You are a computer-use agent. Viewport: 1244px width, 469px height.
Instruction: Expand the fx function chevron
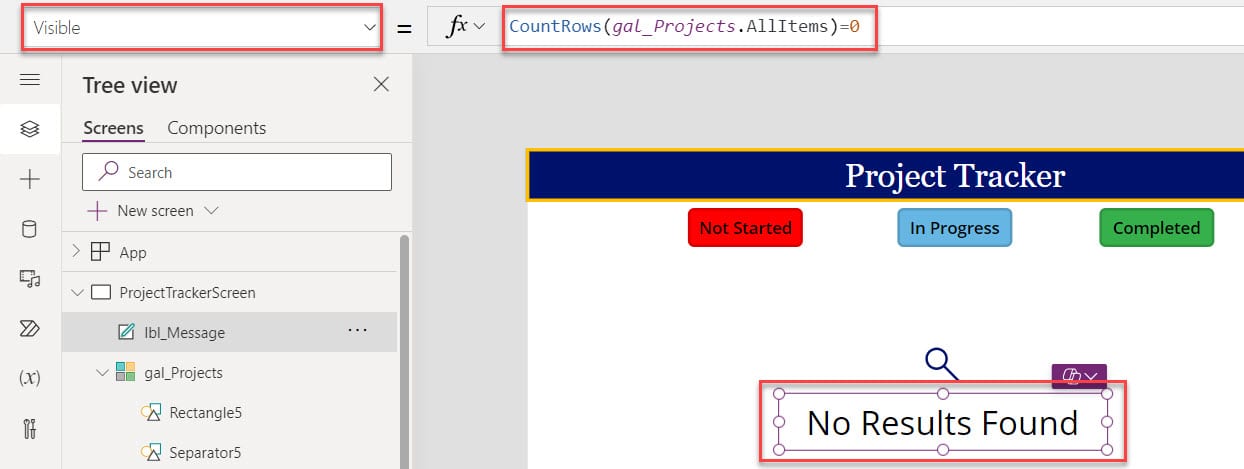pyautogui.click(x=479, y=27)
